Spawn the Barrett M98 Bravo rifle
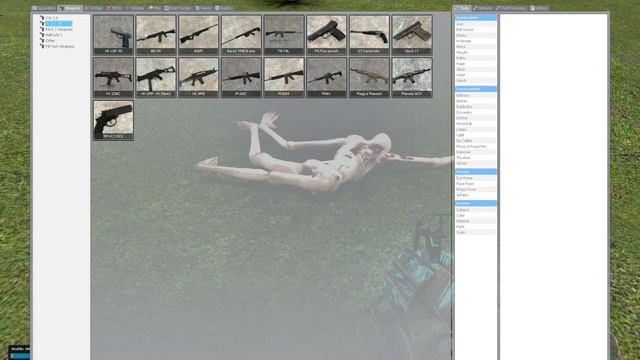 (x=241, y=35)
